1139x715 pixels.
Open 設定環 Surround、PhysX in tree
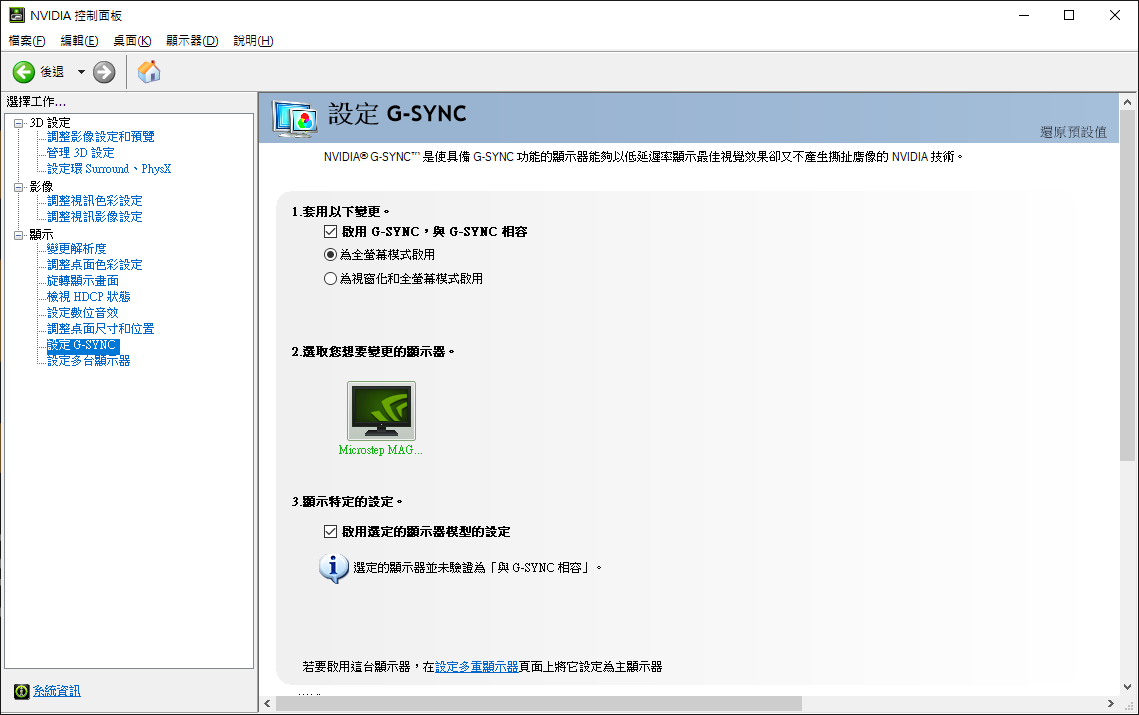[x=109, y=169]
